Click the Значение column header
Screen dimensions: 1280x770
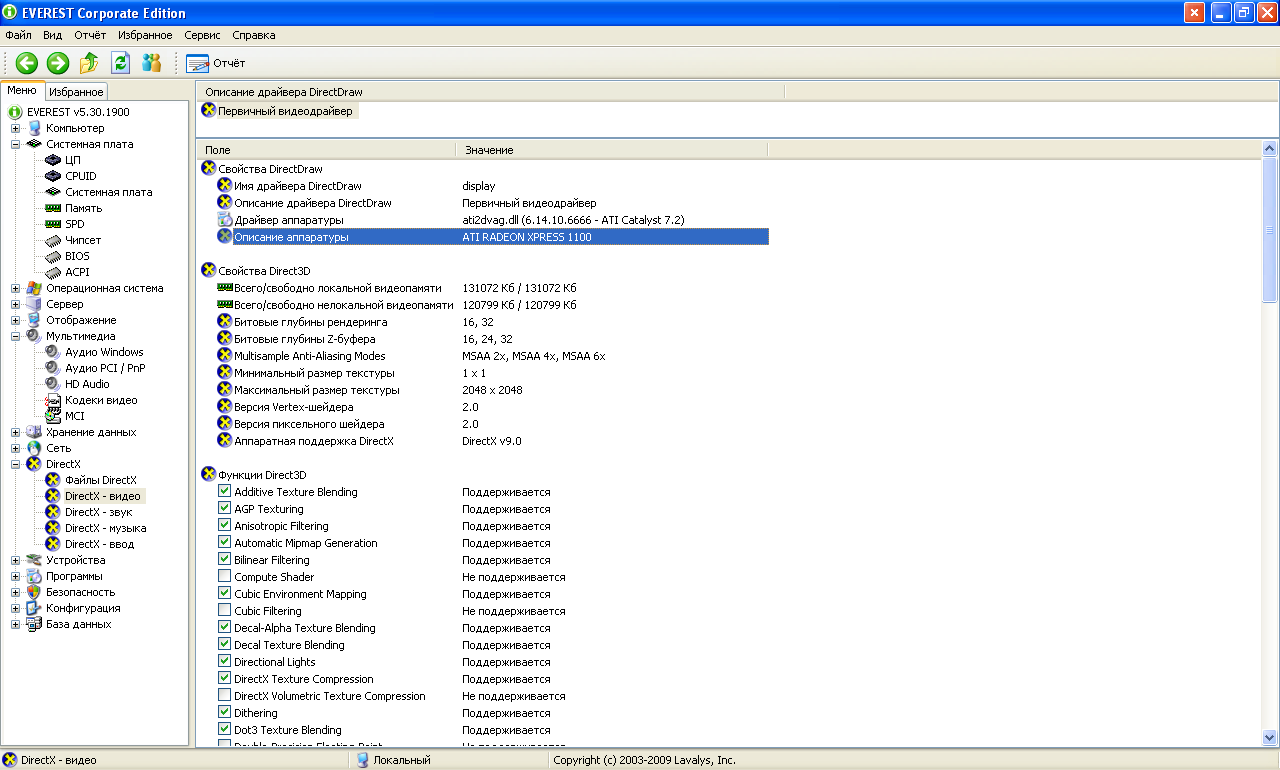(612, 150)
